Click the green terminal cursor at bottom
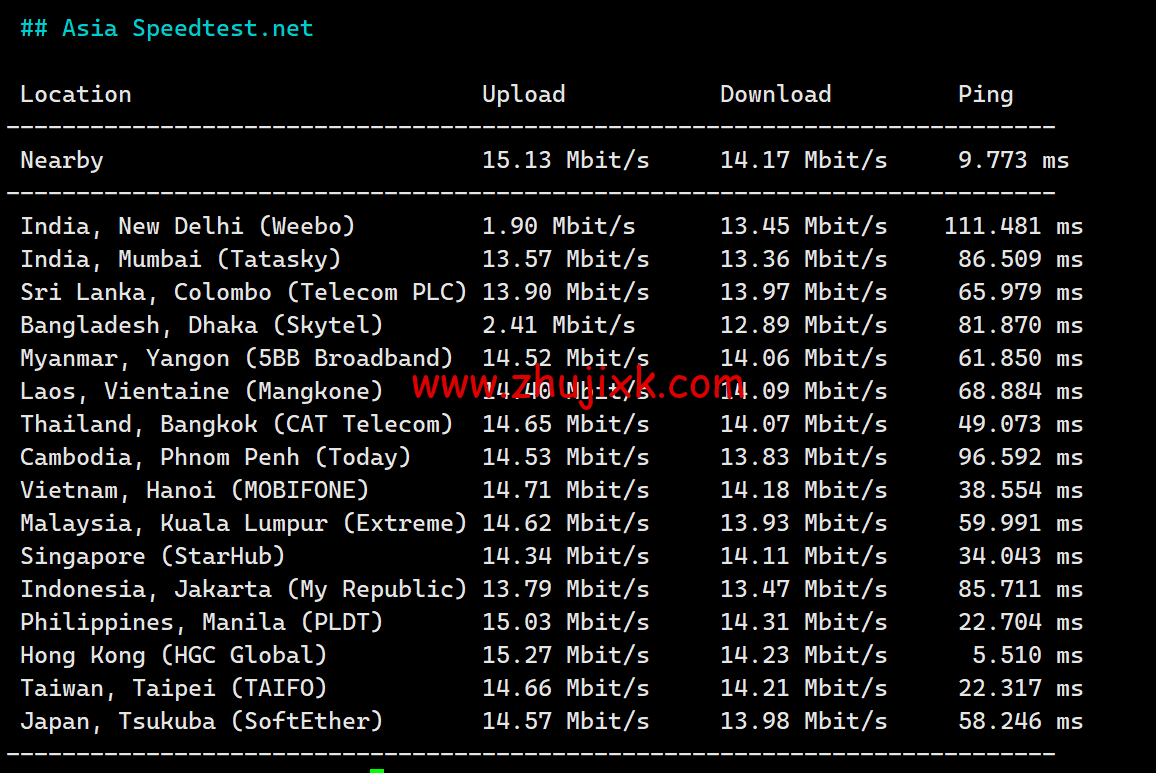This screenshot has width=1156, height=773. point(377,770)
